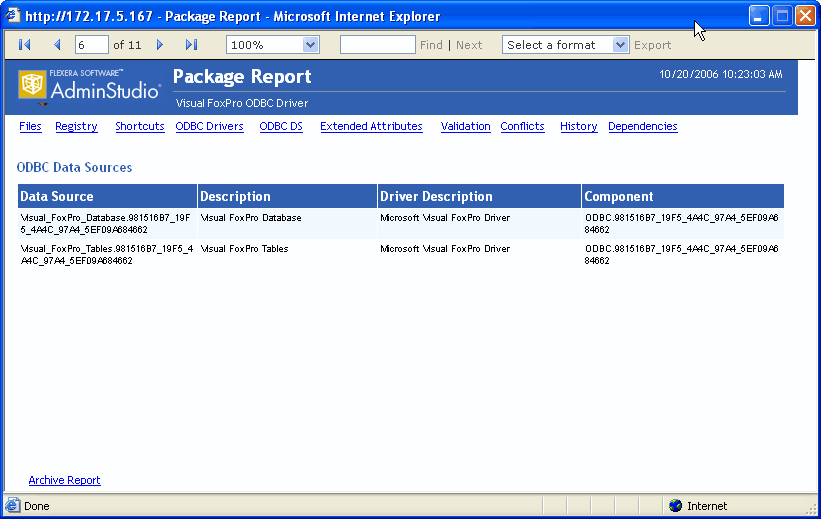
Task: Open the 100% zoom dropdown
Action: tap(310, 45)
